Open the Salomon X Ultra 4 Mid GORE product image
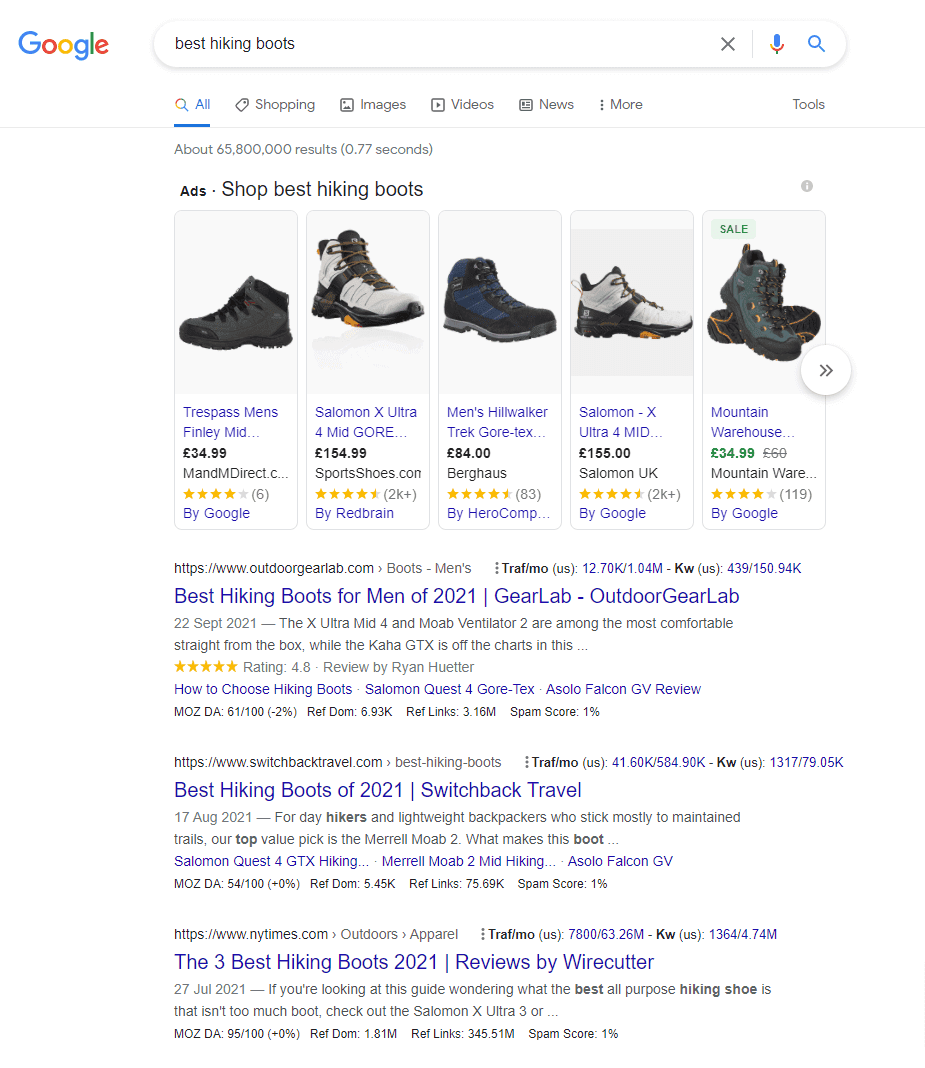 pos(368,303)
